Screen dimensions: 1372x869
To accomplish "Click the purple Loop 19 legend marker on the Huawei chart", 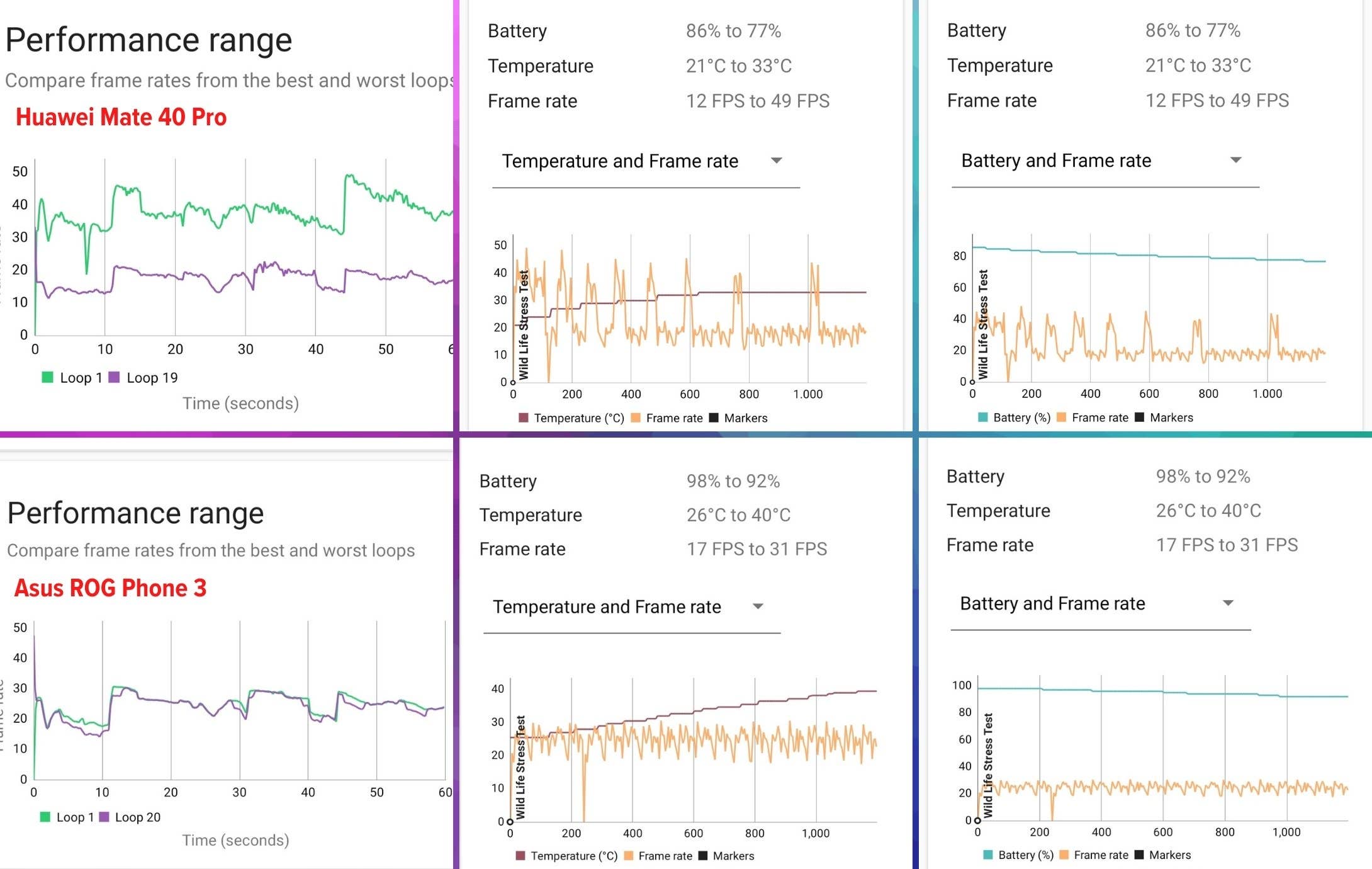I will [x=115, y=377].
